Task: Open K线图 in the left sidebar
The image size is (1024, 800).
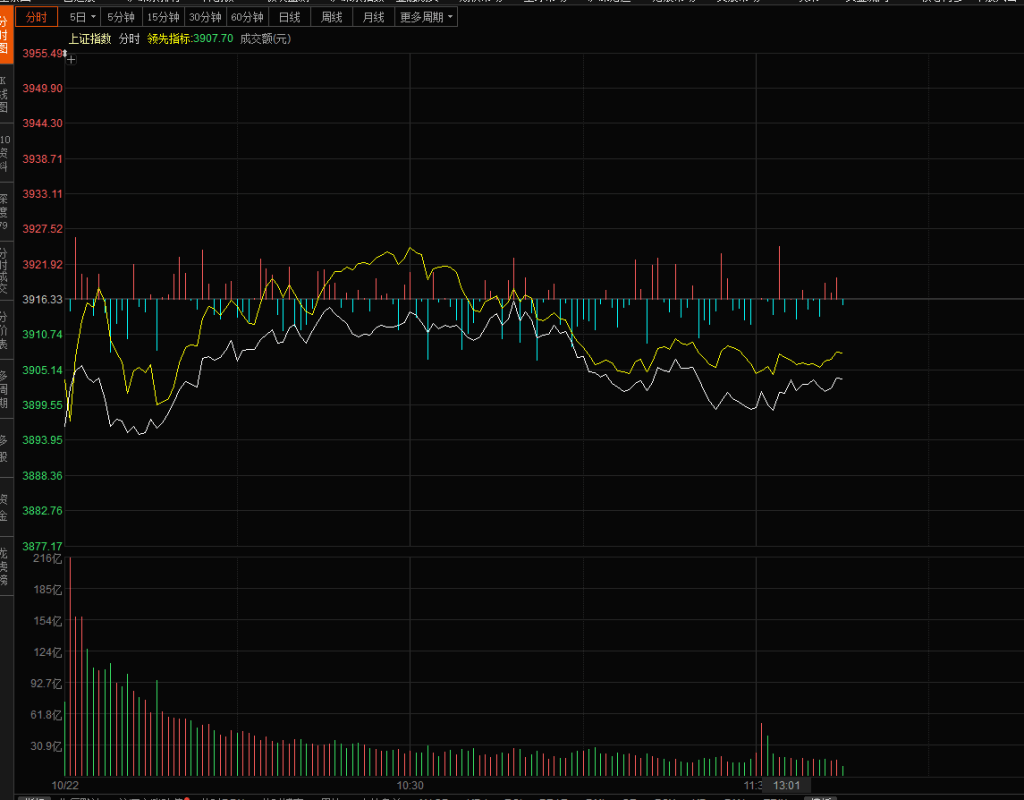Action: point(5,96)
